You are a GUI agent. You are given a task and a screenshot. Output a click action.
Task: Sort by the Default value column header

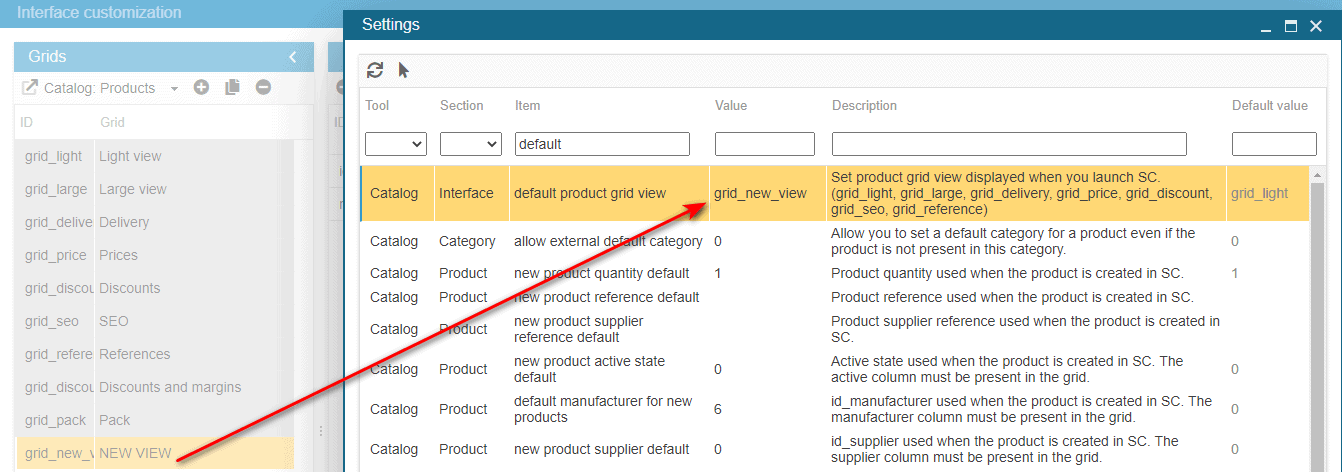tap(1269, 105)
